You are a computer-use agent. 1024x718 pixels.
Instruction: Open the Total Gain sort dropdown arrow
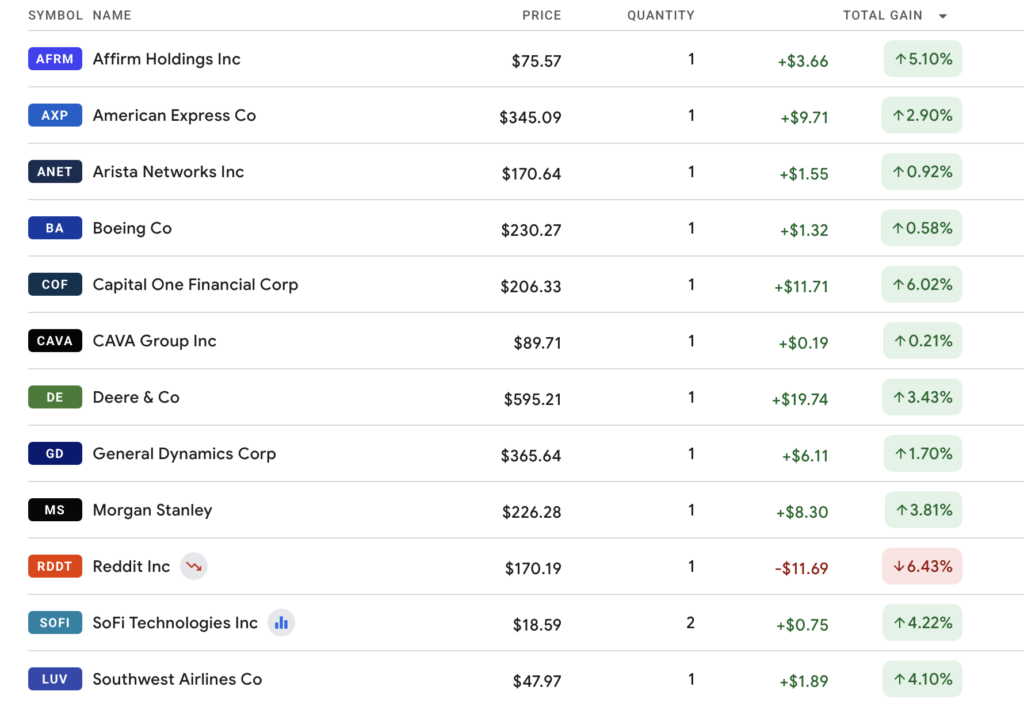pos(942,16)
